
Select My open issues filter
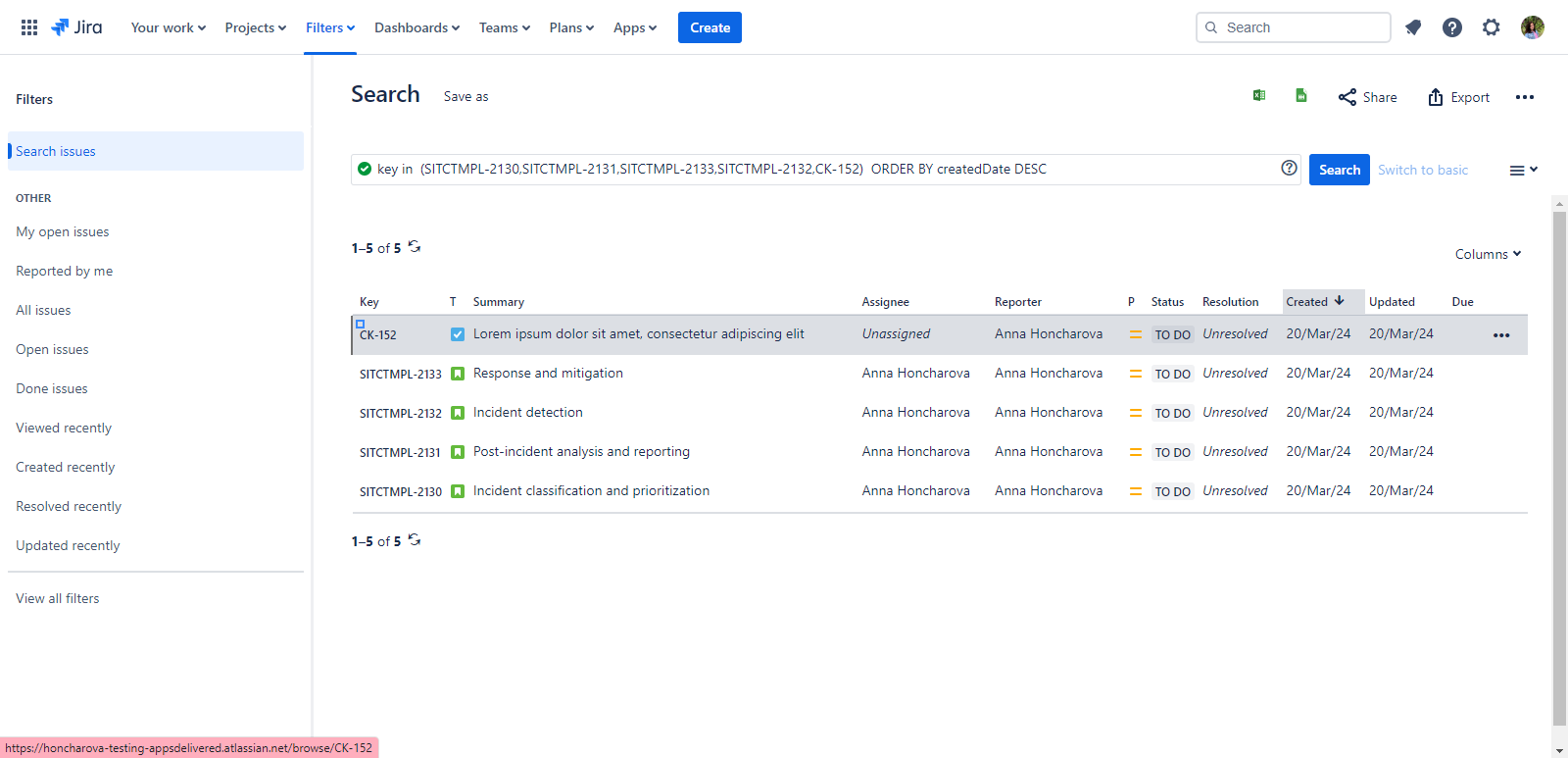point(63,231)
